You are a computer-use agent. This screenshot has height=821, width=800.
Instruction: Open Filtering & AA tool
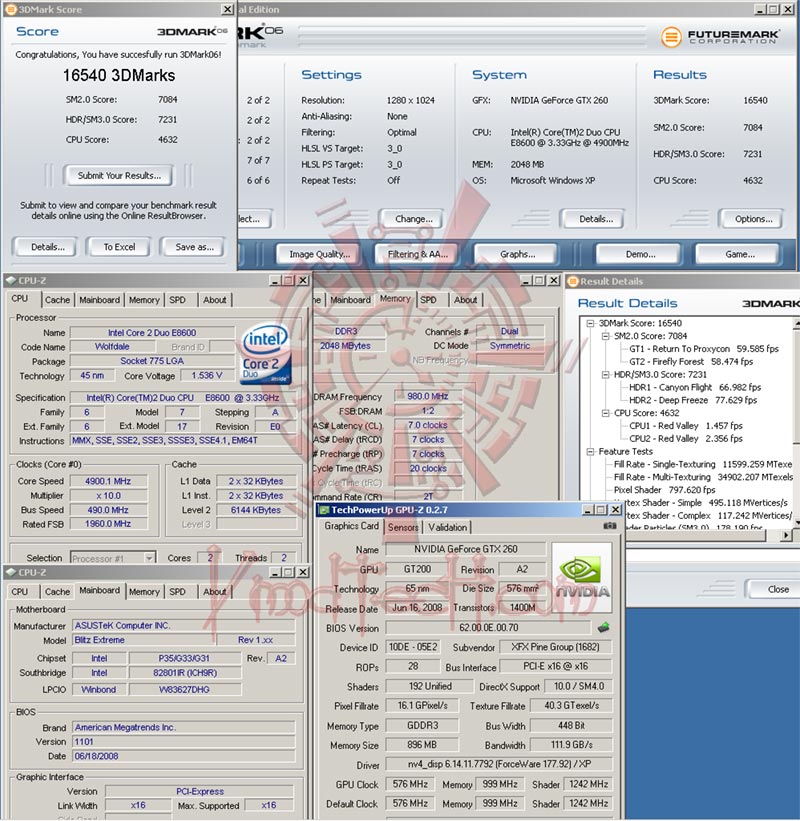tap(417, 254)
